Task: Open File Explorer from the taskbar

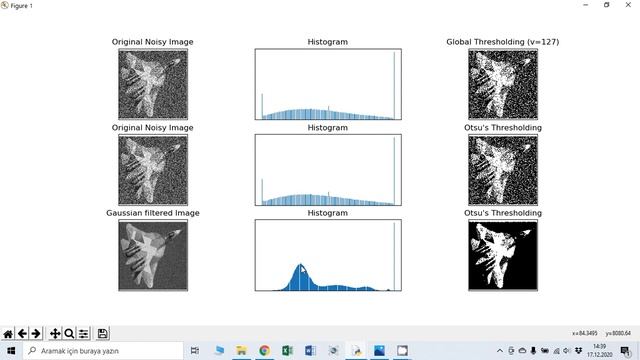Action: coord(242,351)
